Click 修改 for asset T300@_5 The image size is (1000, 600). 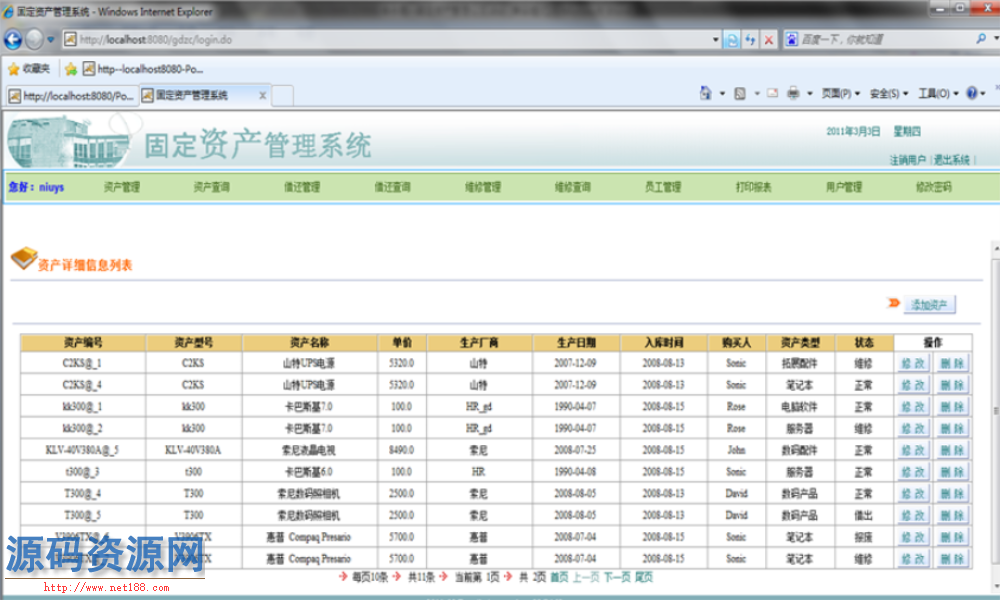(x=913, y=515)
